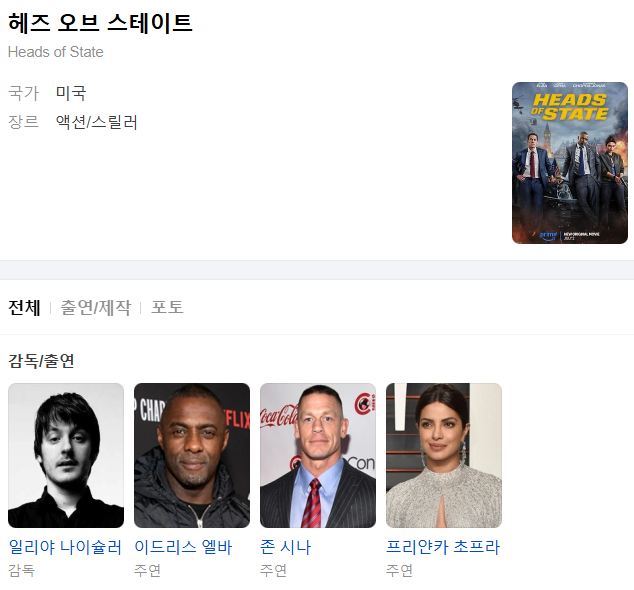Image resolution: width=634 pixels, height=590 pixels.
Task: Click 프리얀카 초프라's photo
Action: click(444, 455)
